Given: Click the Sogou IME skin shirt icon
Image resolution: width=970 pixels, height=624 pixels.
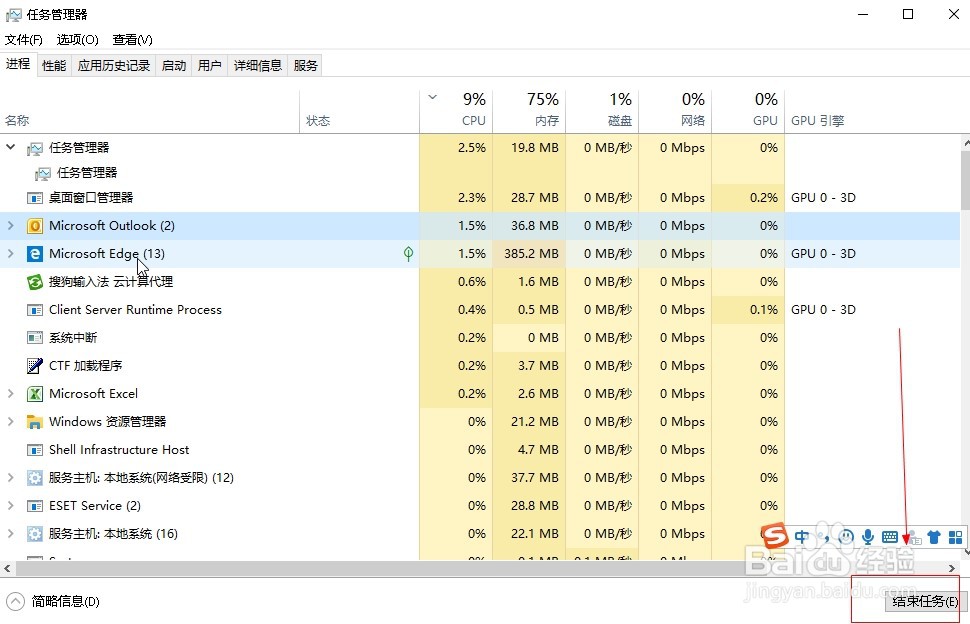Looking at the screenshot, I should (934, 537).
